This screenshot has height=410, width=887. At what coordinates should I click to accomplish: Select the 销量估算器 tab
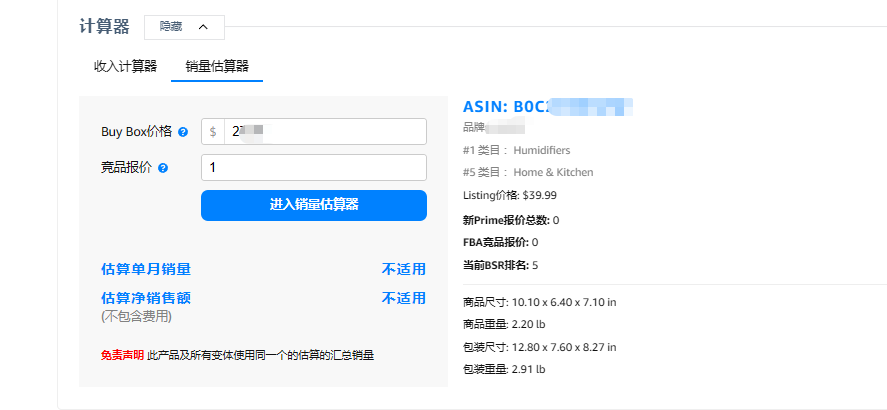point(217,66)
